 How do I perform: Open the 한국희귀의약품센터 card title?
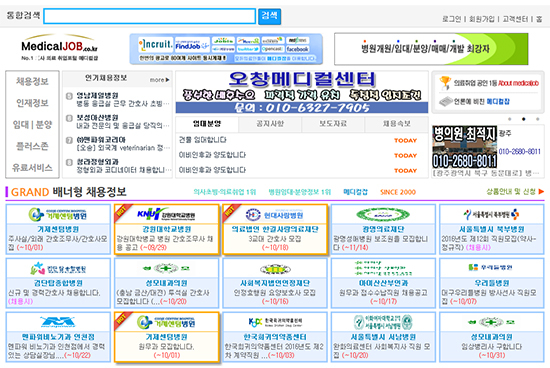[x=275, y=337]
